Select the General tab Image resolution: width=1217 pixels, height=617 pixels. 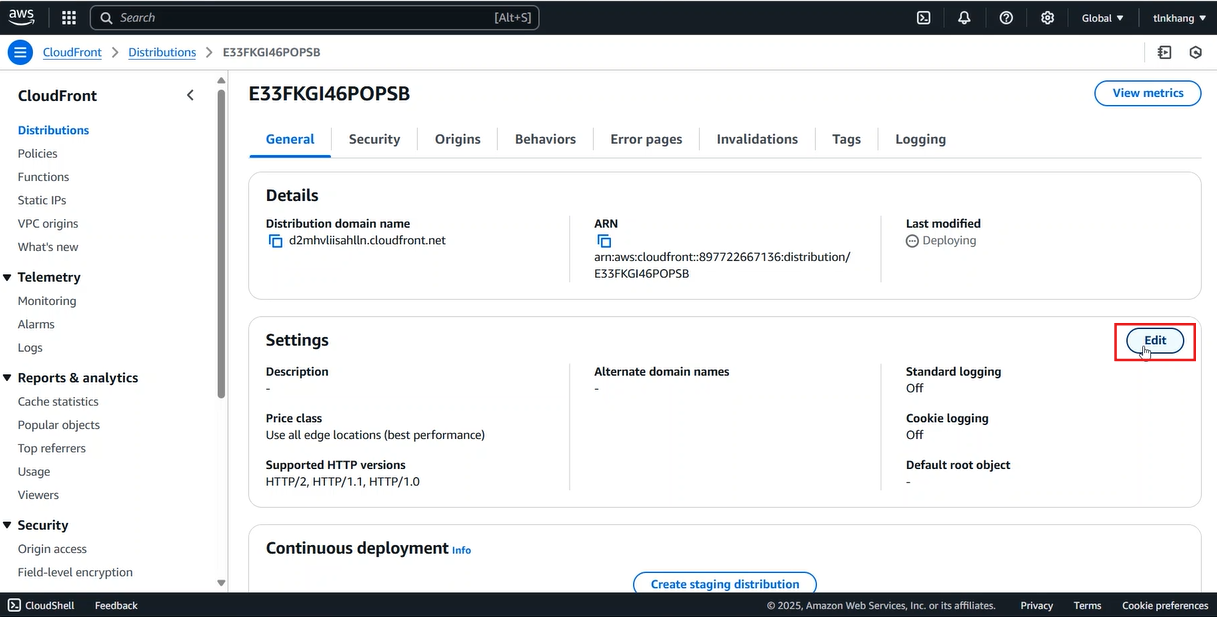coord(290,139)
